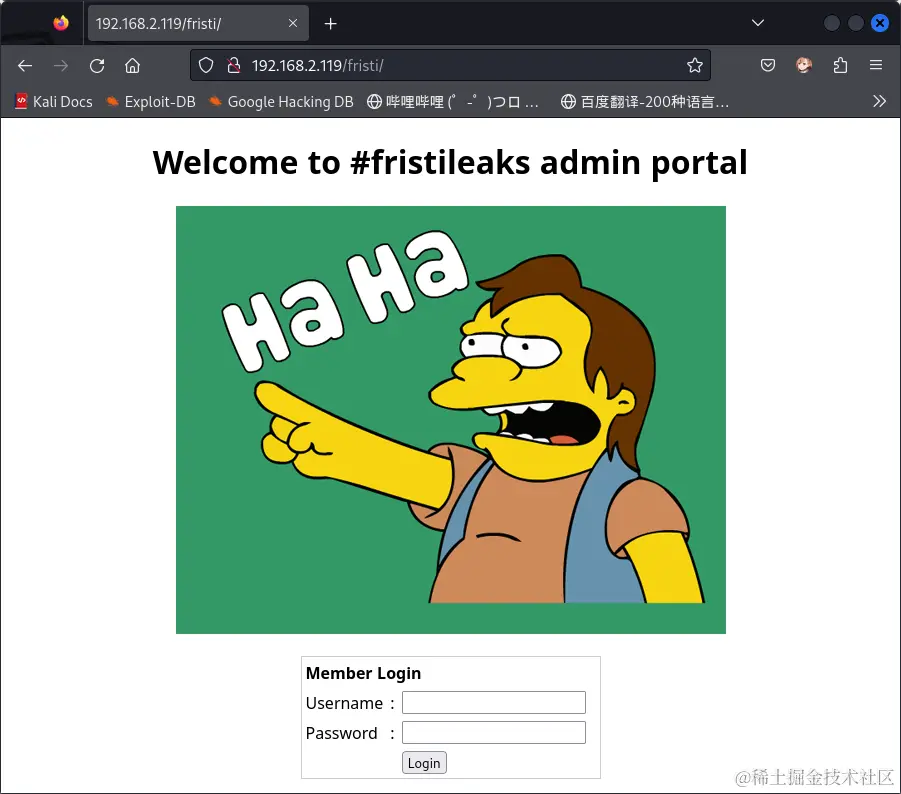The height and width of the screenshot is (794, 901).
Task: Click the forward navigation arrow
Action: click(61, 66)
